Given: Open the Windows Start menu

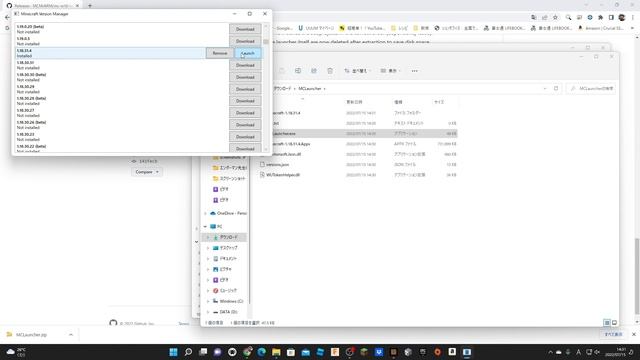Looking at the screenshot, I should coord(173,352).
